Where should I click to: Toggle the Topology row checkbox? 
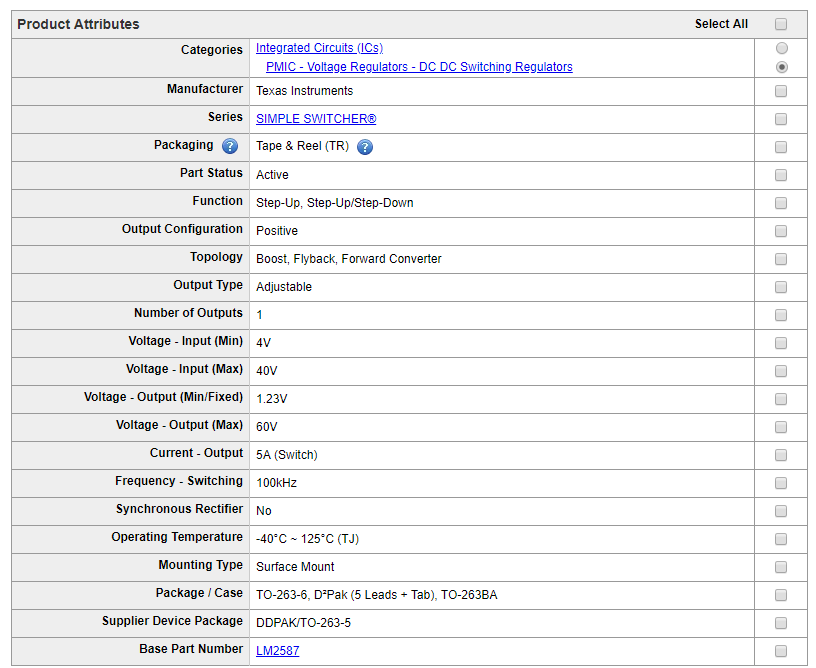781,259
